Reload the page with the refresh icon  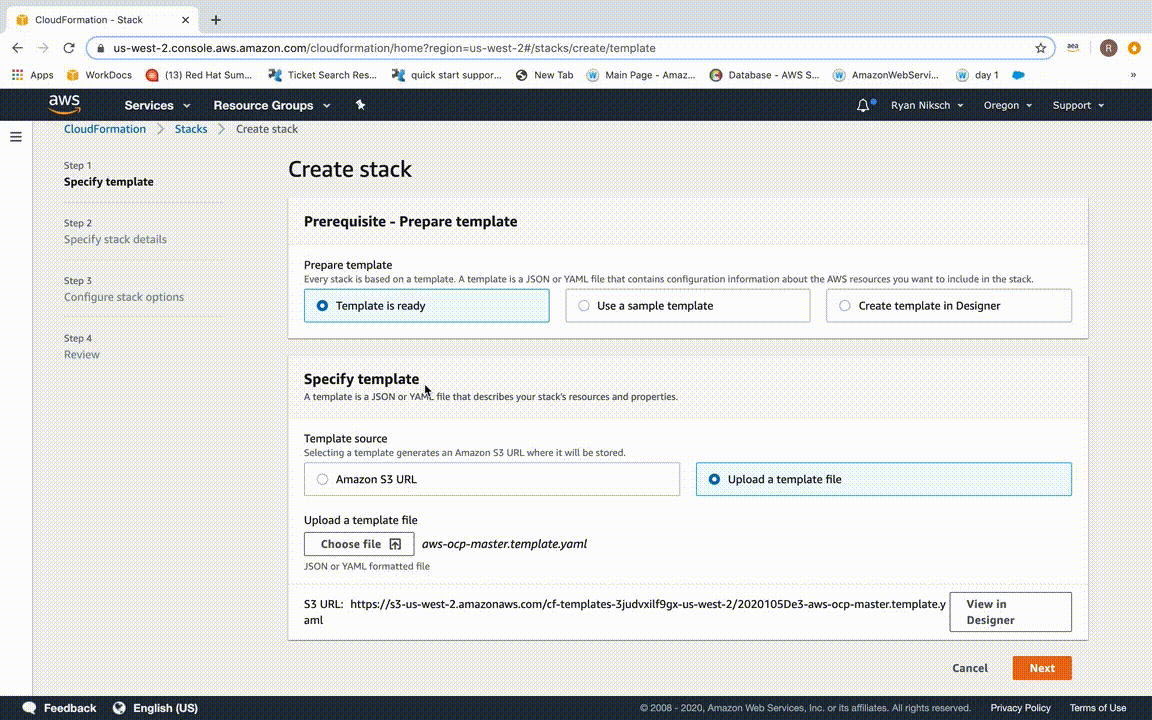pos(69,48)
